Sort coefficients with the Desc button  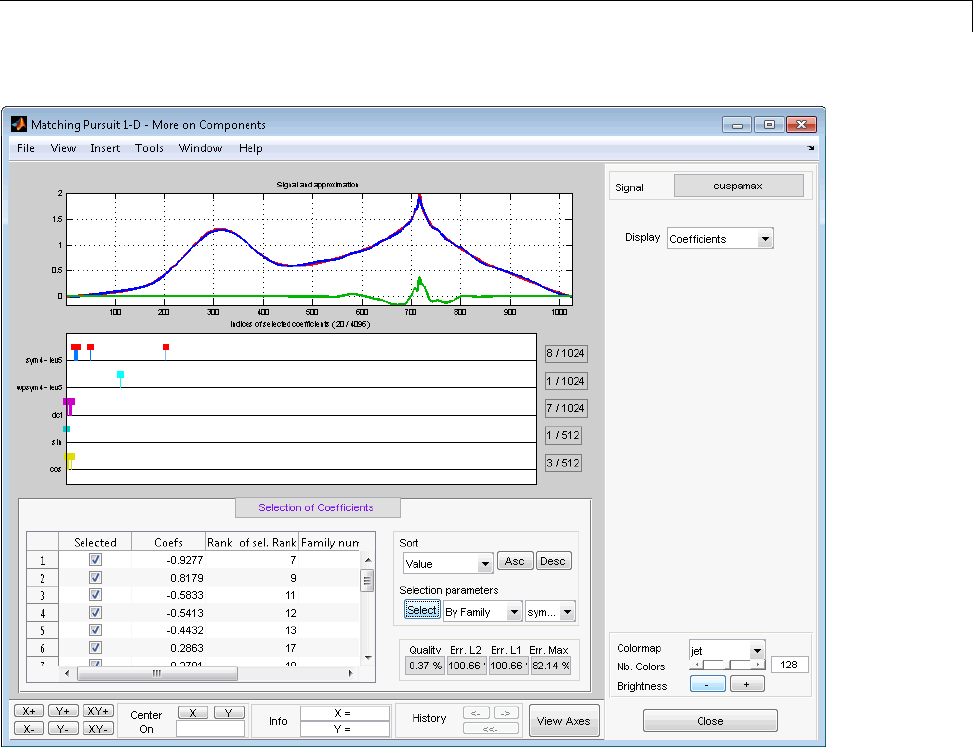[553, 561]
